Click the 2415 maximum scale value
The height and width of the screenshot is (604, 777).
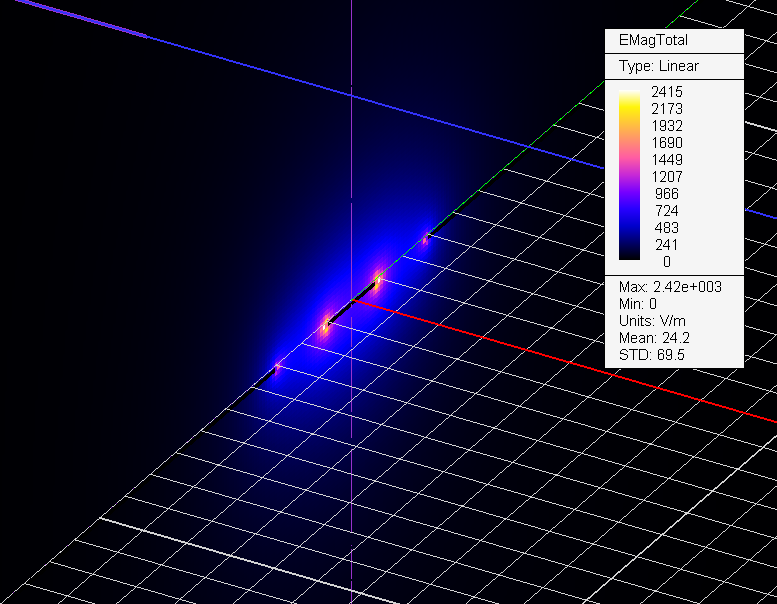(667, 92)
